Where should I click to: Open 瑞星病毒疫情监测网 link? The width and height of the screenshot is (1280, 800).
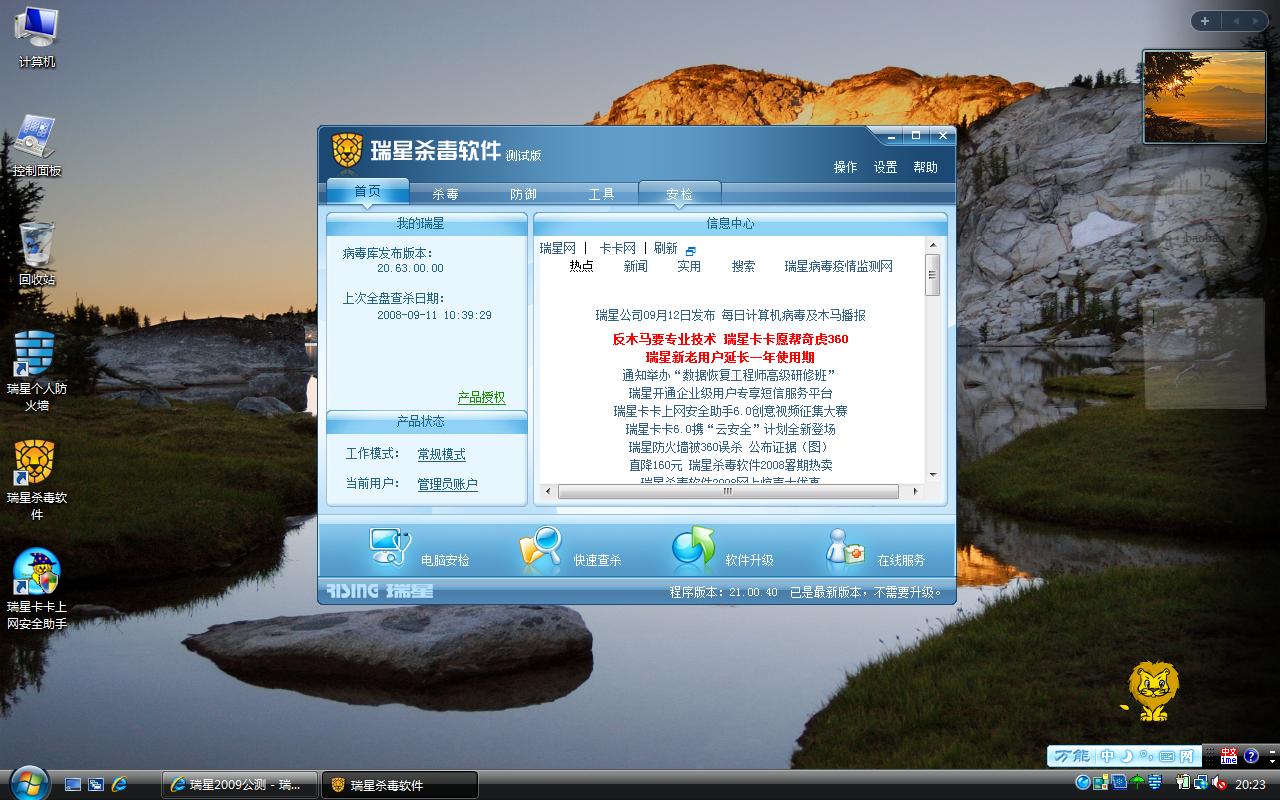point(838,266)
